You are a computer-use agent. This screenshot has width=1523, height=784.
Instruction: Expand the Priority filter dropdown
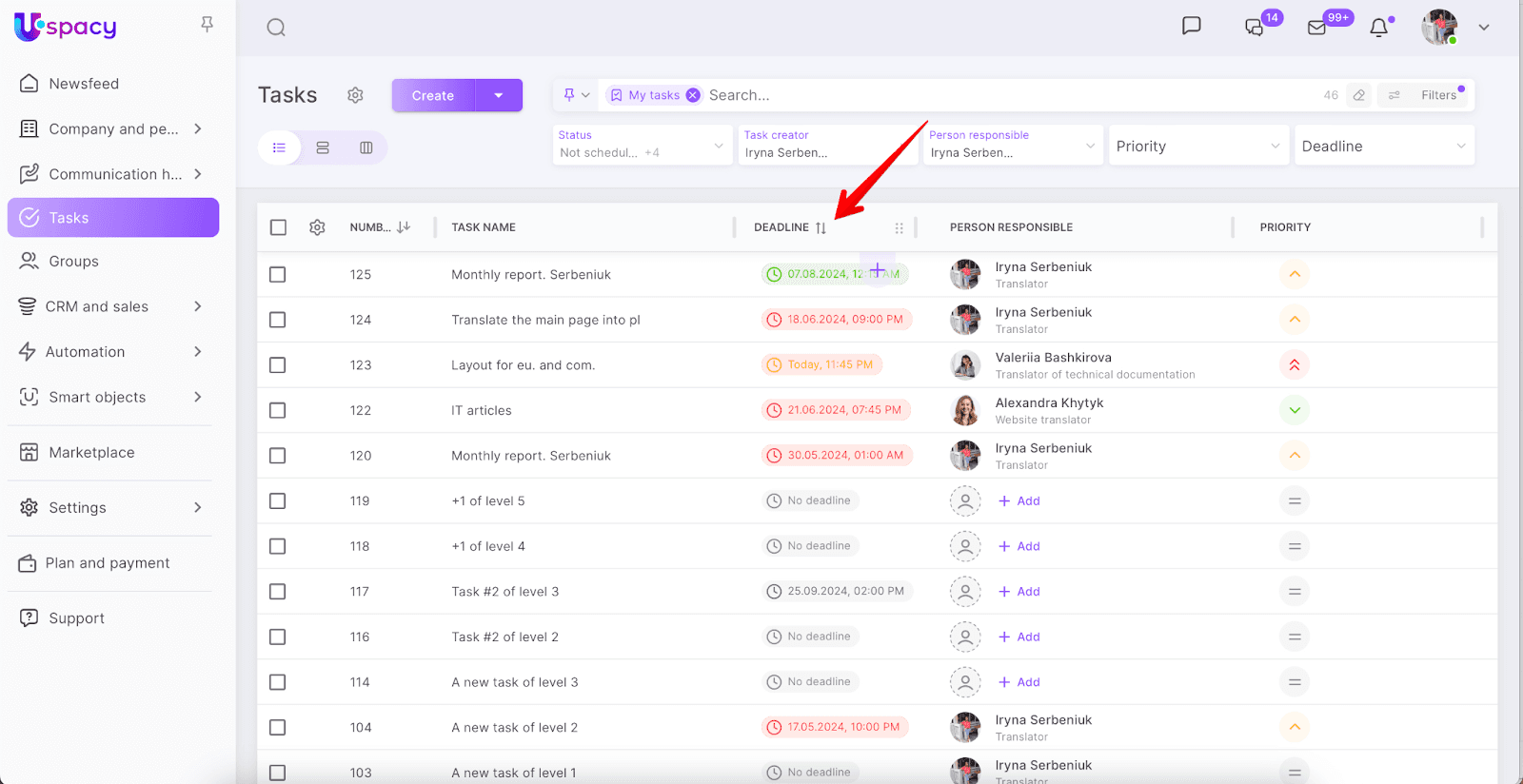click(x=1197, y=146)
